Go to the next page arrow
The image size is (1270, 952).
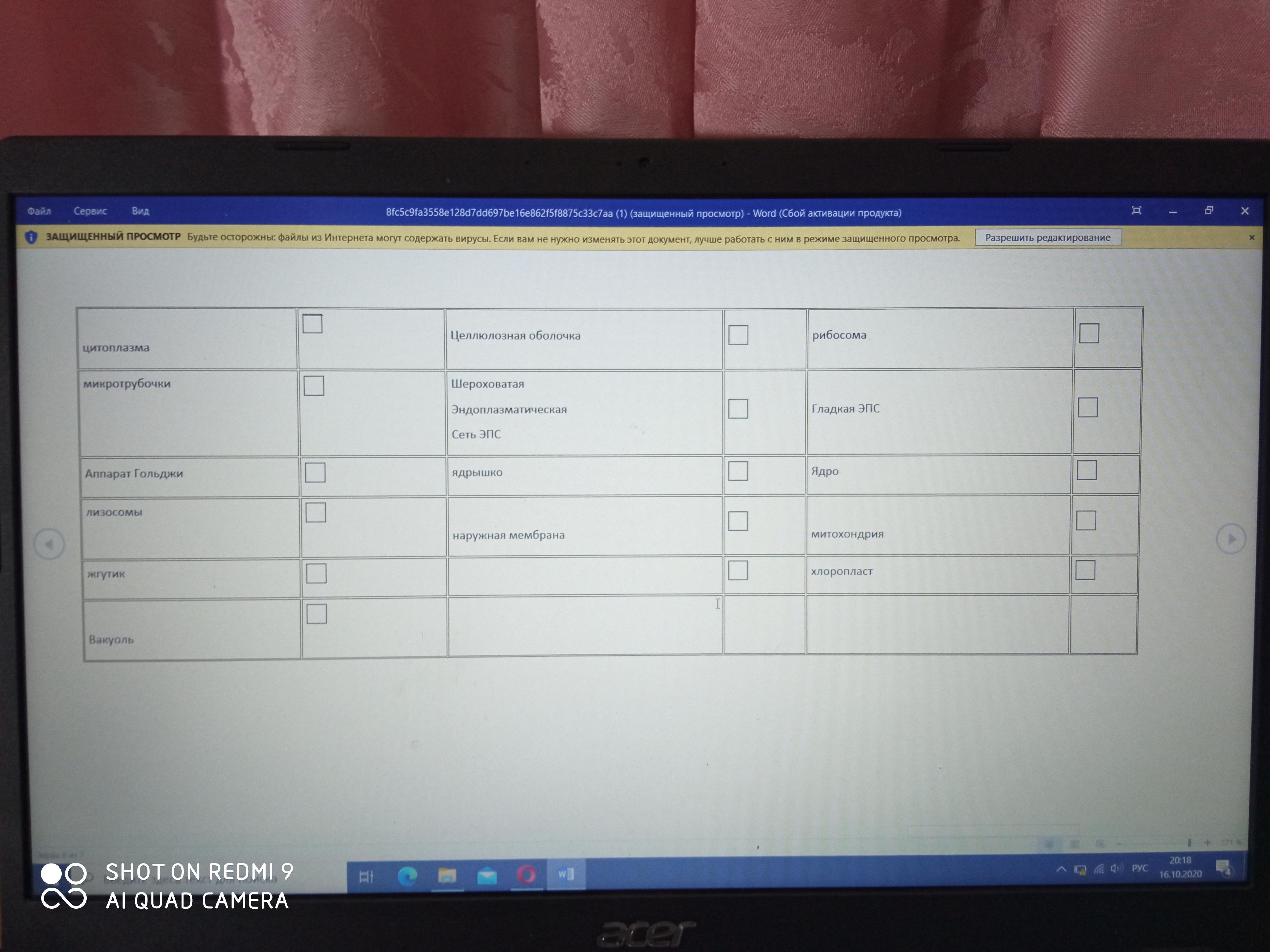1230,539
